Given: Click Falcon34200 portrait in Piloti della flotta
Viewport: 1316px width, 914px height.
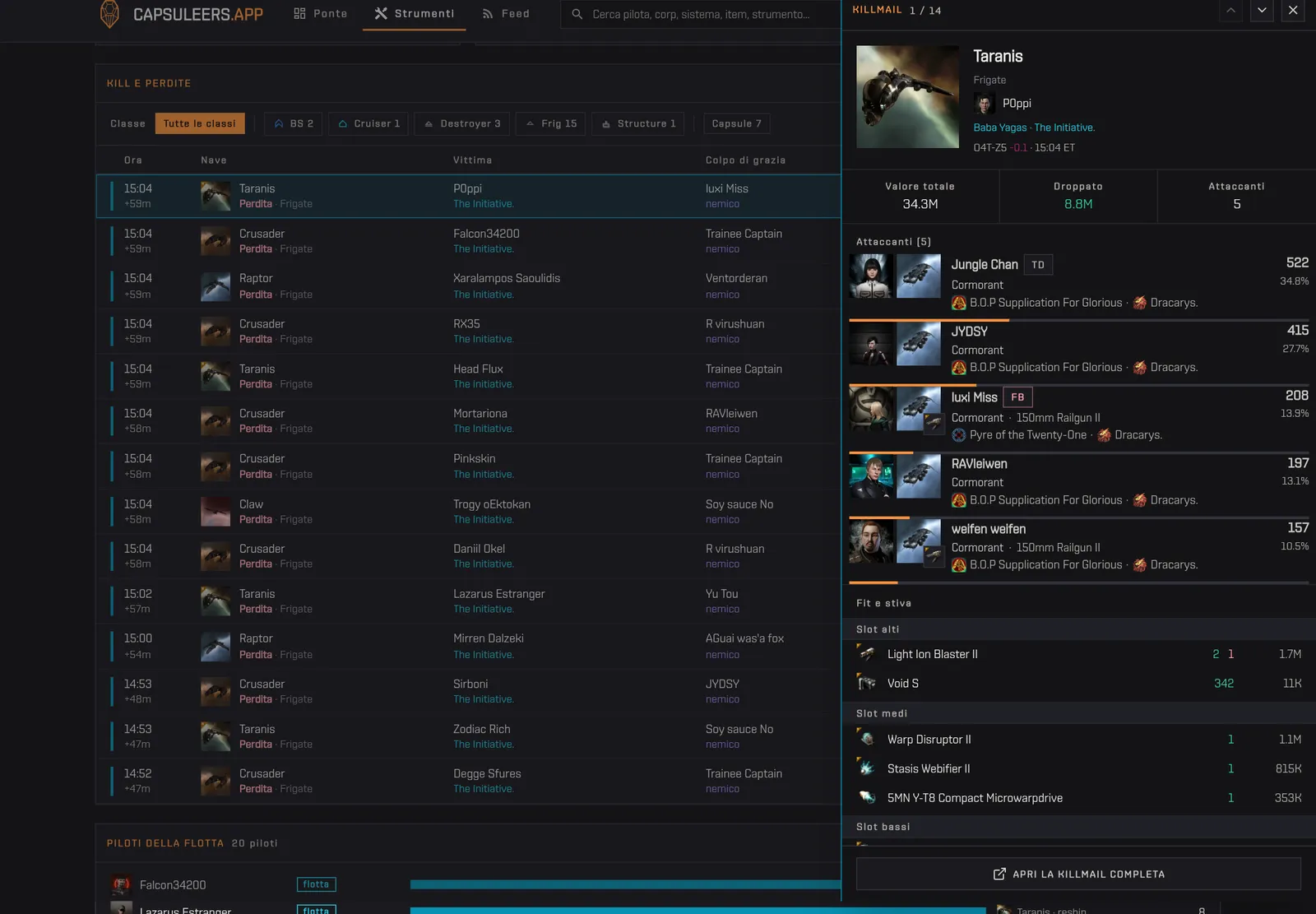Looking at the screenshot, I should point(122,884).
